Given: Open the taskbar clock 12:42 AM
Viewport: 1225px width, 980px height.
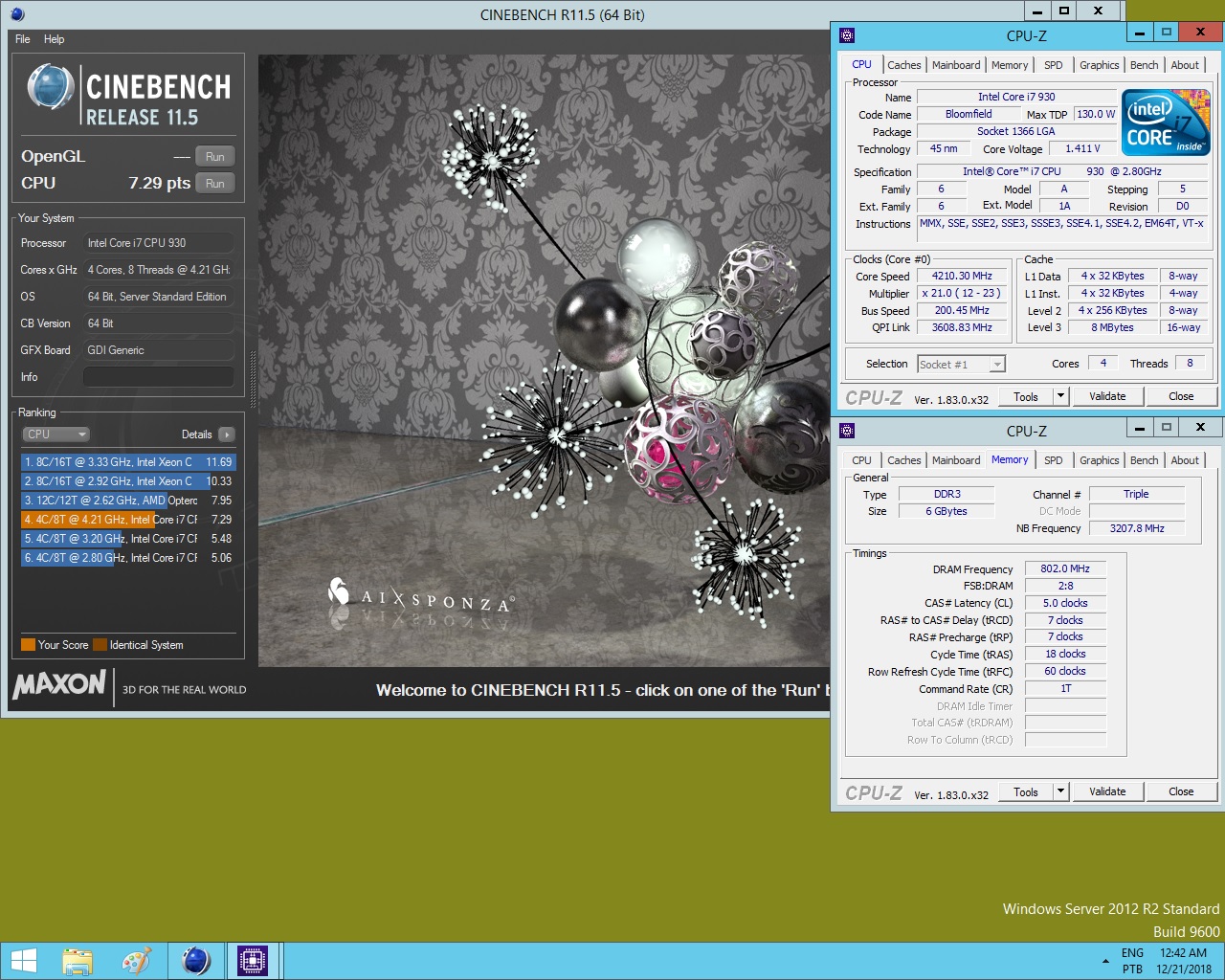Looking at the screenshot, I should (x=1184, y=961).
